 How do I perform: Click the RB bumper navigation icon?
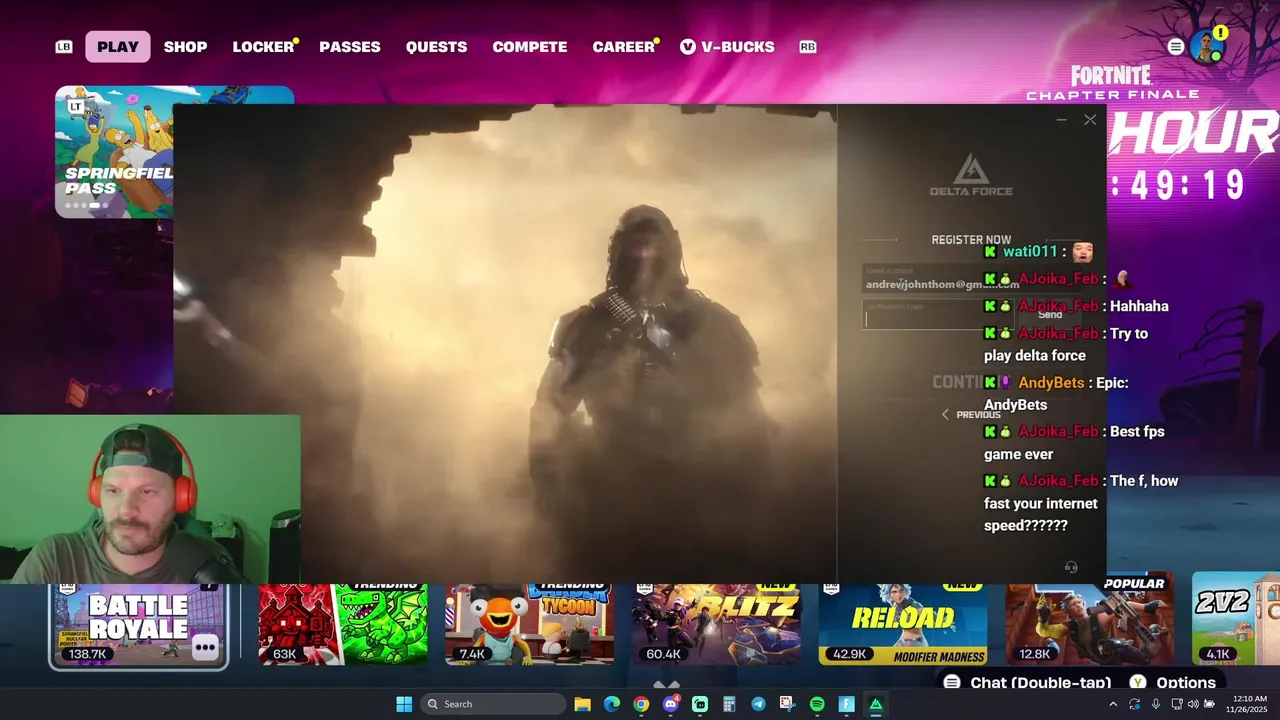coord(808,47)
